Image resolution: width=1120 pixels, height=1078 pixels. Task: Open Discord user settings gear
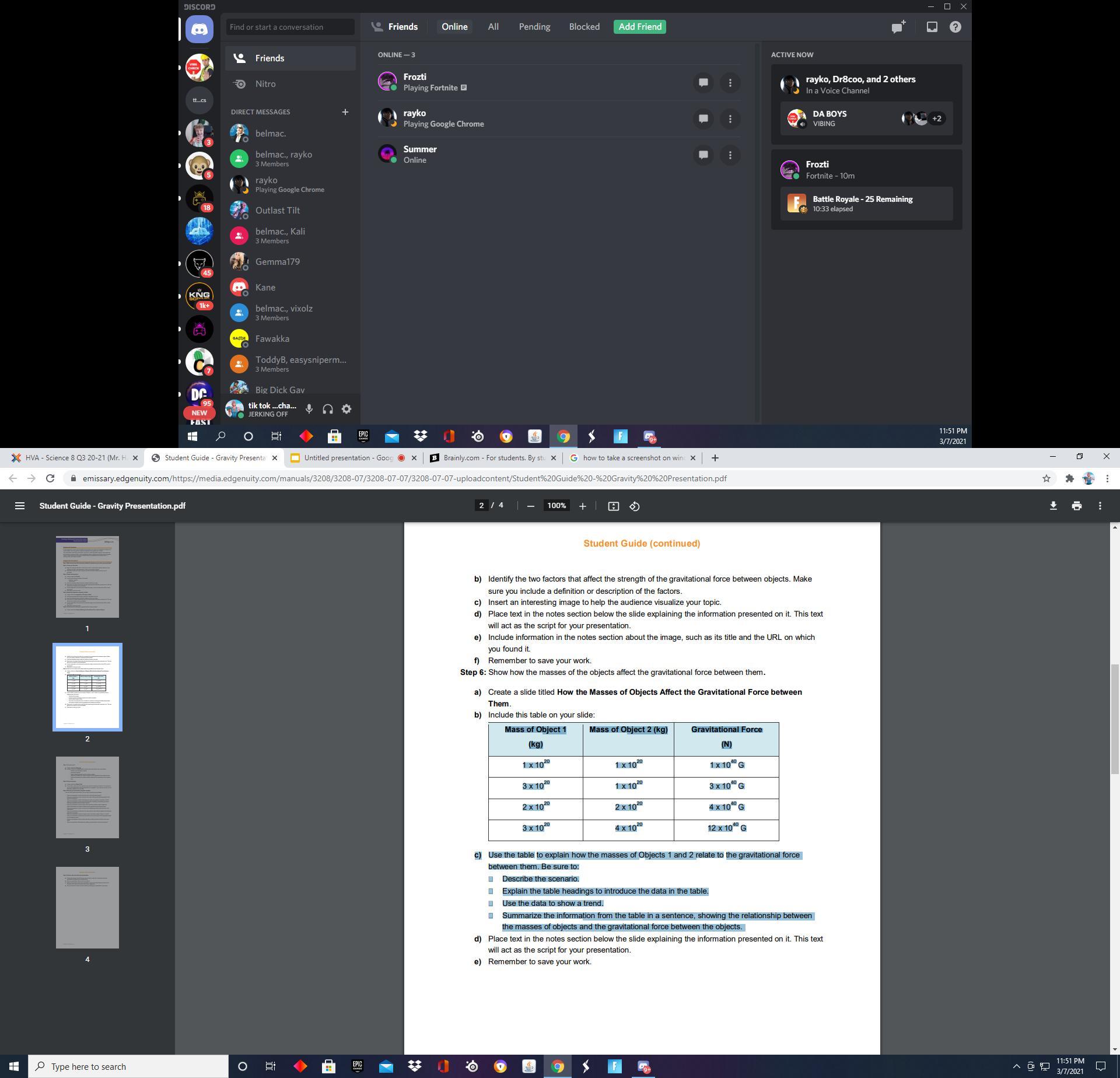click(x=346, y=409)
